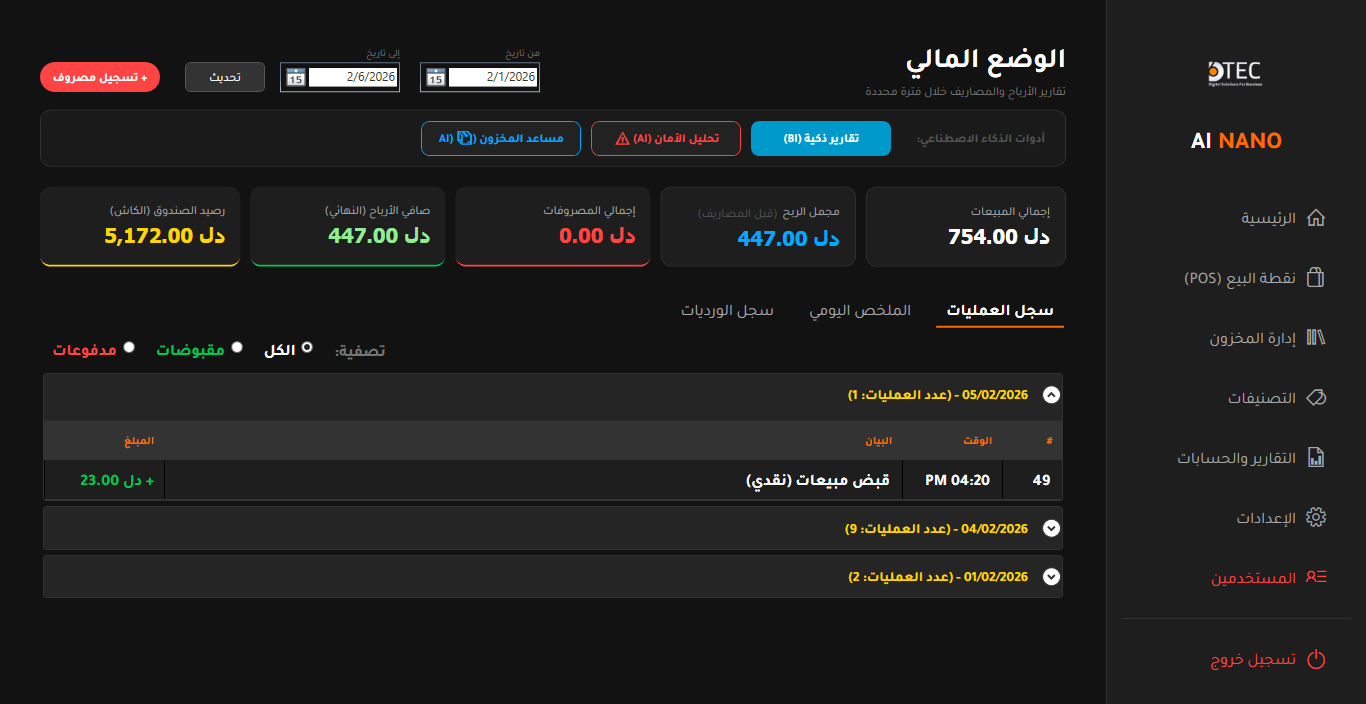Viewport: 1366px width, 704px height.
Task: Enable the مدفوعات filter
Action: 128,348
